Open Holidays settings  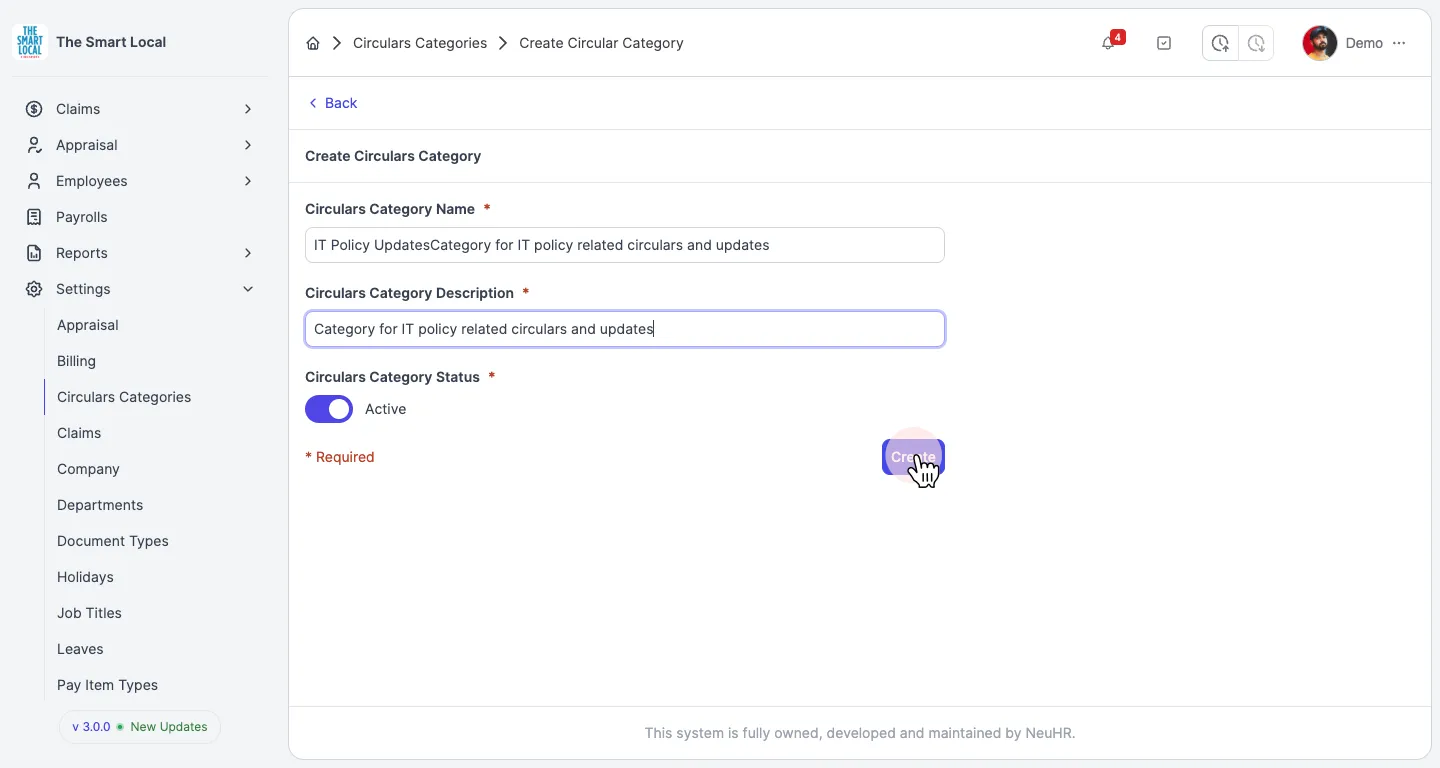pos(85,577)
